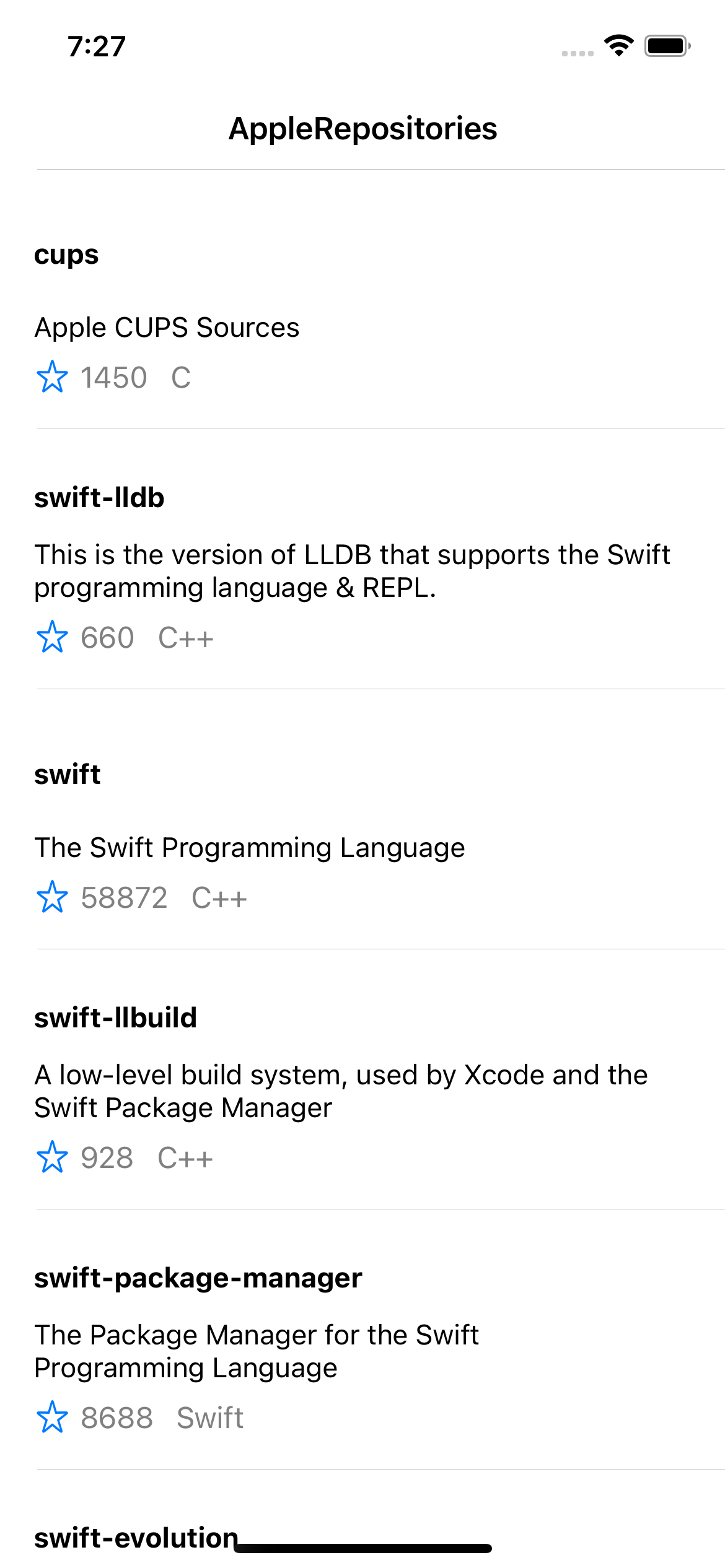Tap the AppleRepositories title

[x=362, y=128]
